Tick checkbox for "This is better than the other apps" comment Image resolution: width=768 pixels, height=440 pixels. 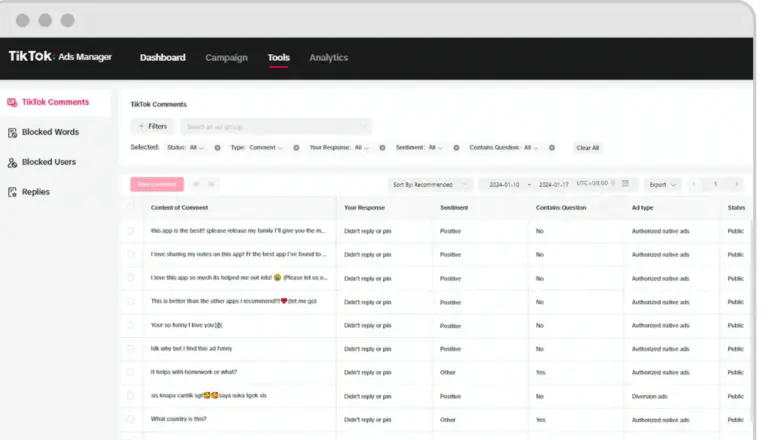pos(130,301)
